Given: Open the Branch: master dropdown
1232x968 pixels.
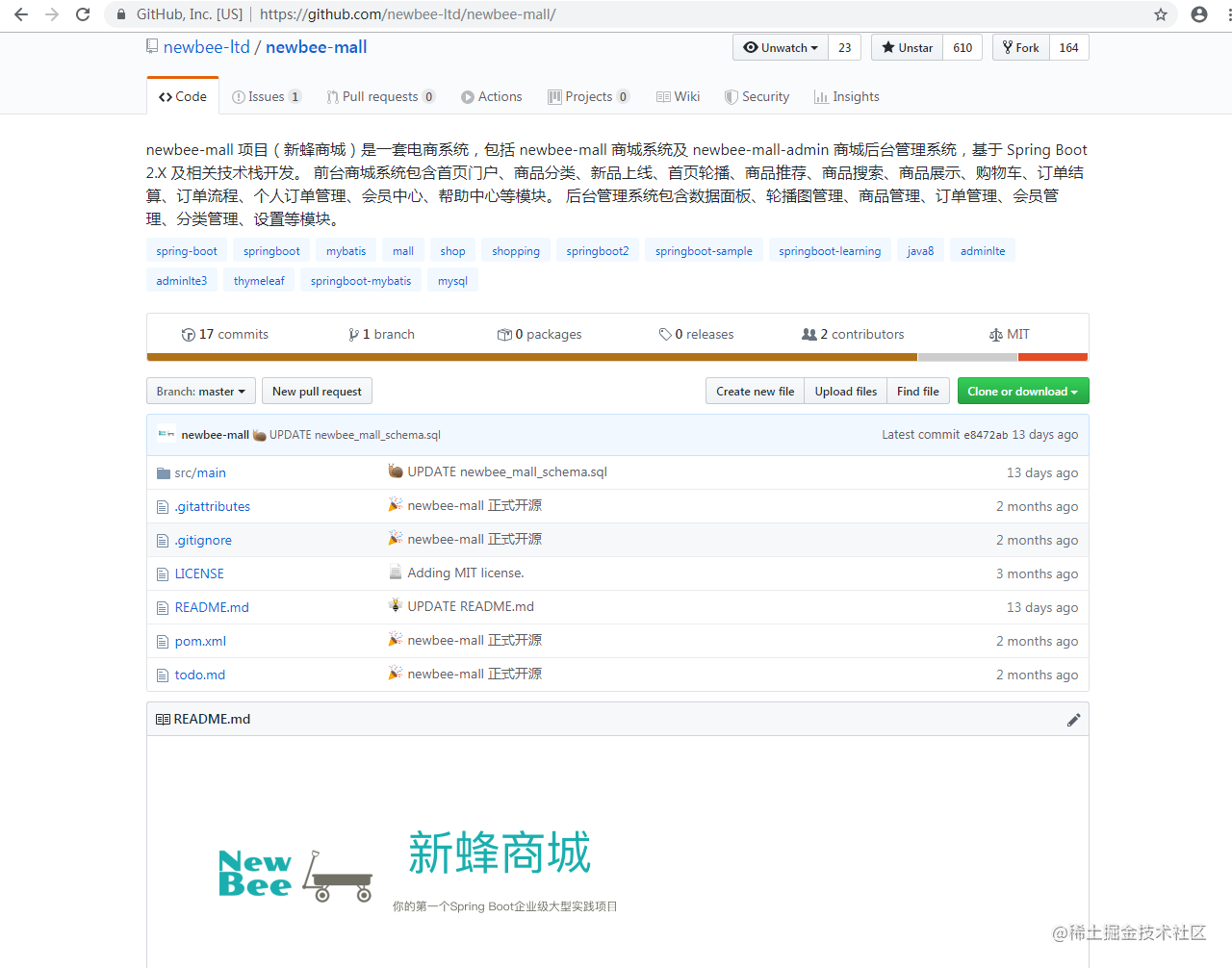Looking at the screenshot, I should (201, 392).
